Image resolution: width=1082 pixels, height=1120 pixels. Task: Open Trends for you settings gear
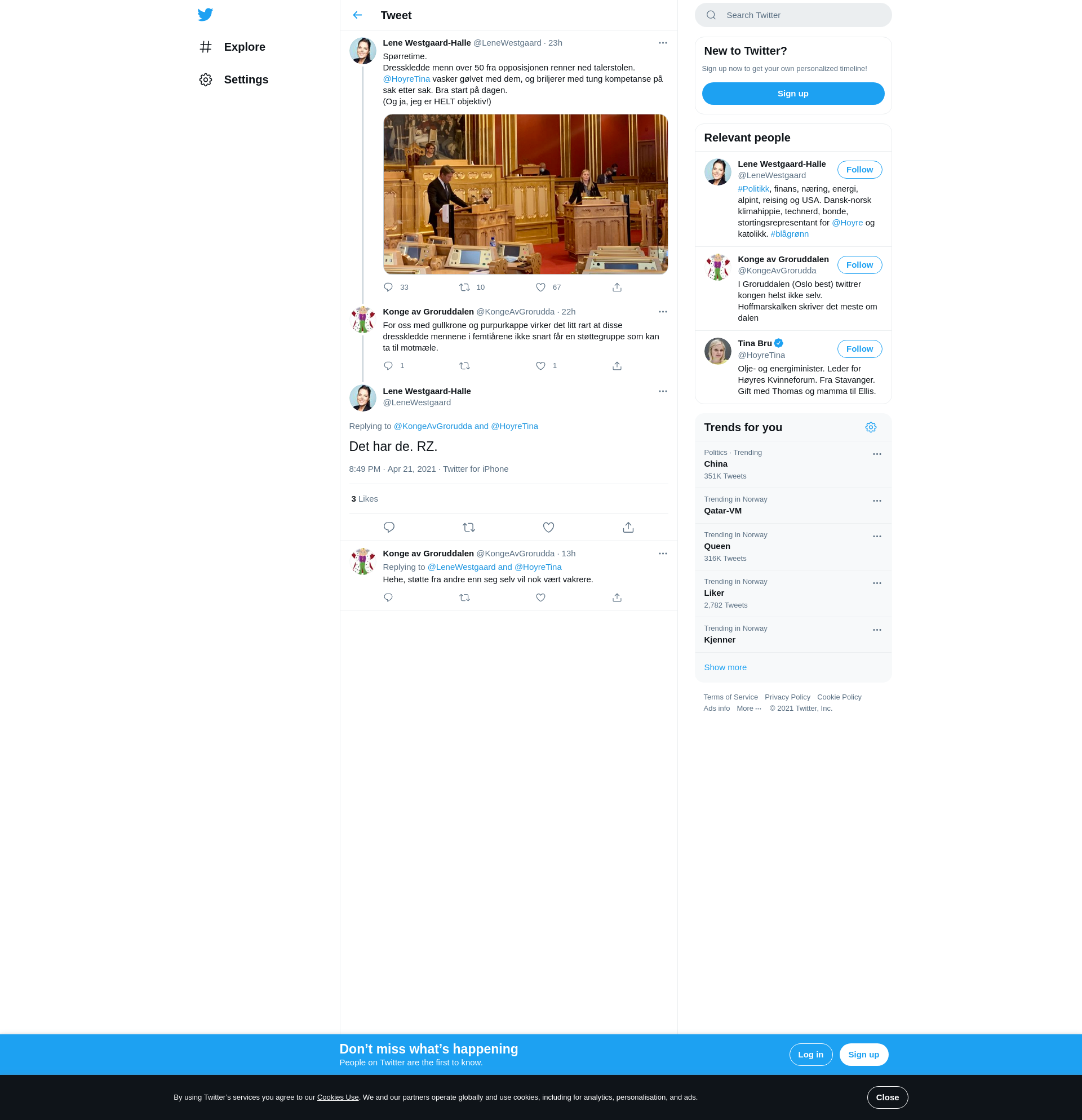click(871, 427)
